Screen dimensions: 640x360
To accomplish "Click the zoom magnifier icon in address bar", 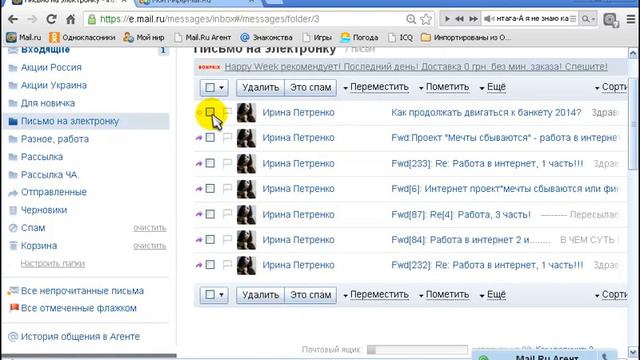I will [411, 19].
